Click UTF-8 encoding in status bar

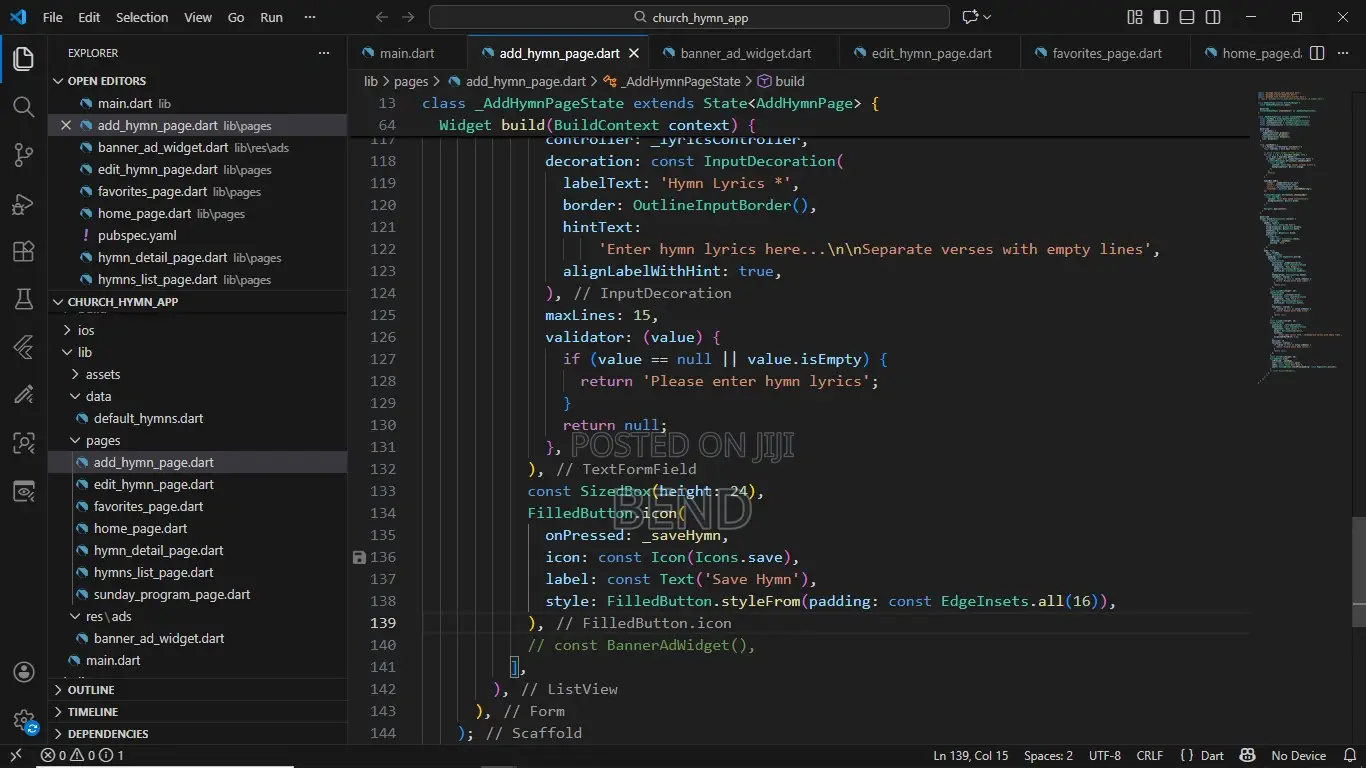pyautogui.click(x=1104, y=756)
